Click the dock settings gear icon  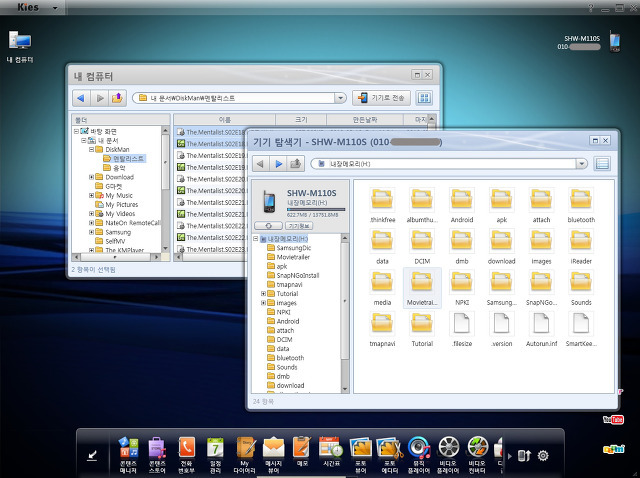543,455
